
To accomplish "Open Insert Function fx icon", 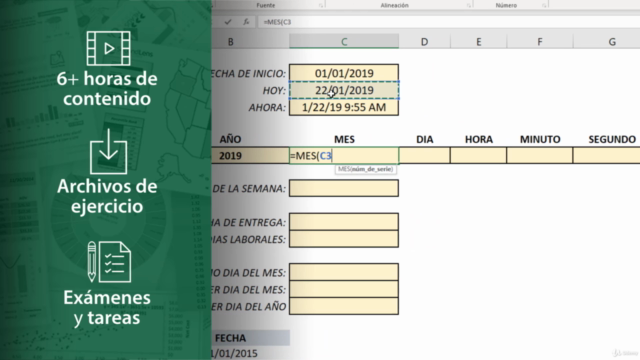I will [246, 22].
